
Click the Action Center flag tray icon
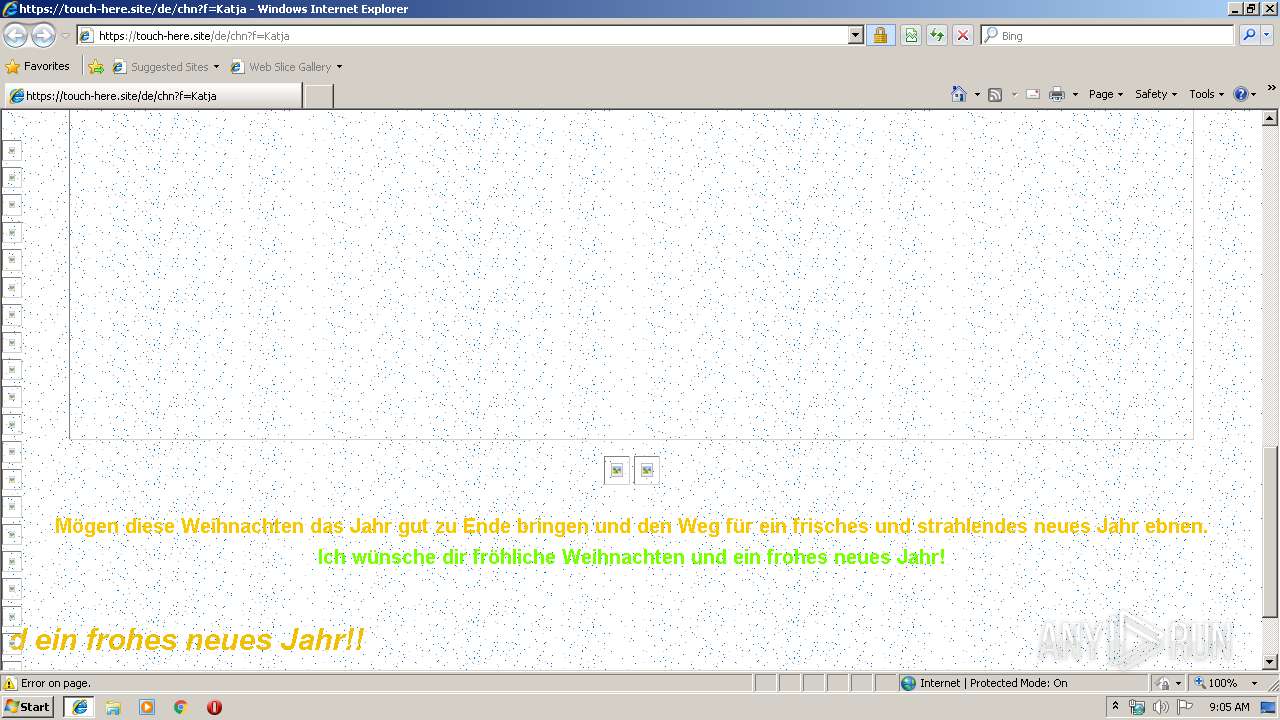point(1184,707)
